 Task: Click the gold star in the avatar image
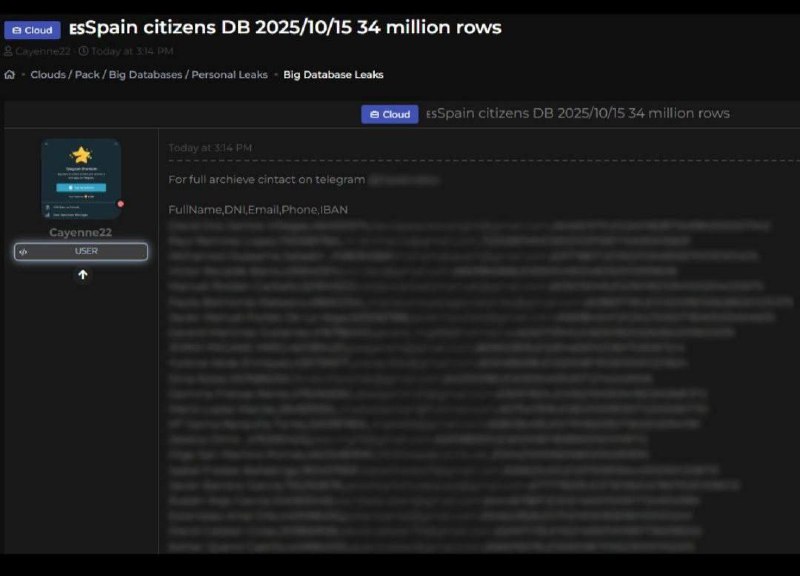click(x=81, y=155)
